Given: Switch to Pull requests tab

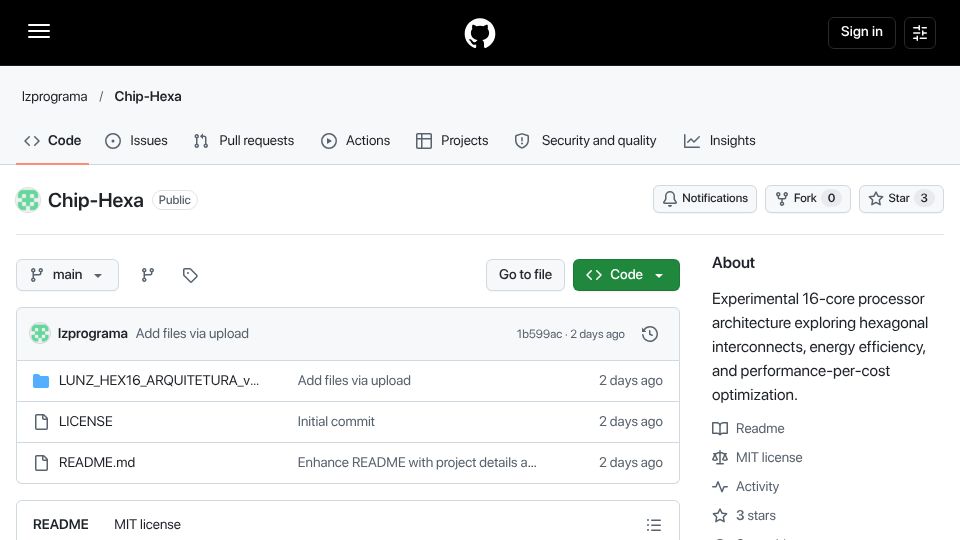Looking at the screenshot, I should 244,141.
